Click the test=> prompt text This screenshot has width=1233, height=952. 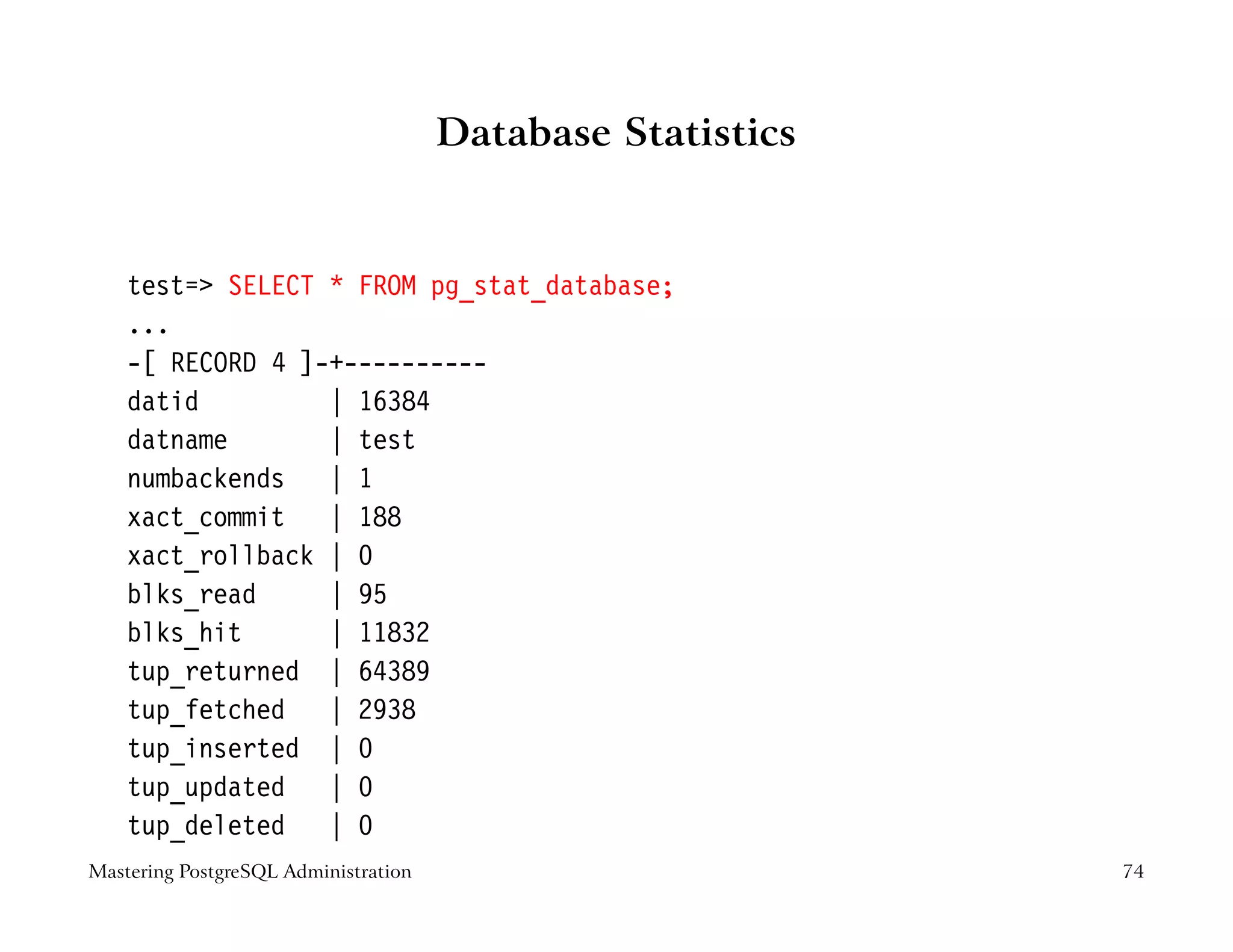170,286
